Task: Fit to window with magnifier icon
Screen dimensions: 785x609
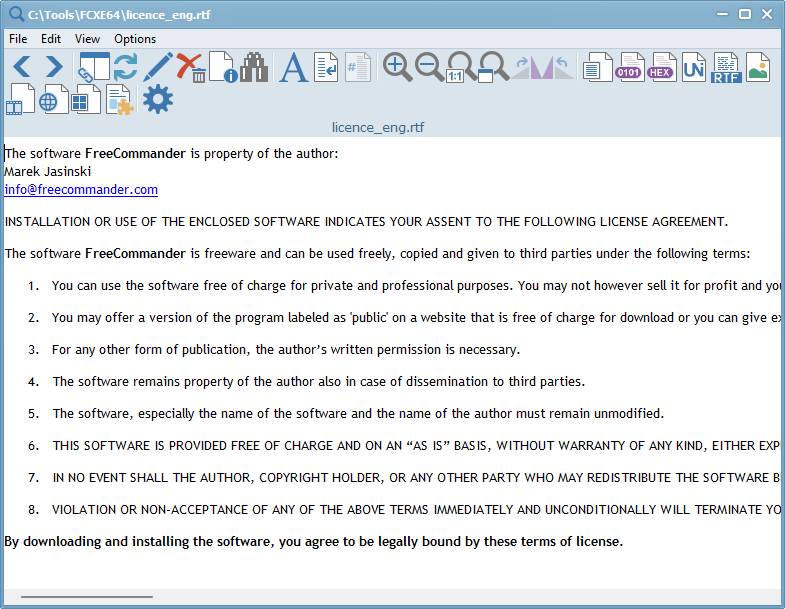Action: (x=494, y=67)
